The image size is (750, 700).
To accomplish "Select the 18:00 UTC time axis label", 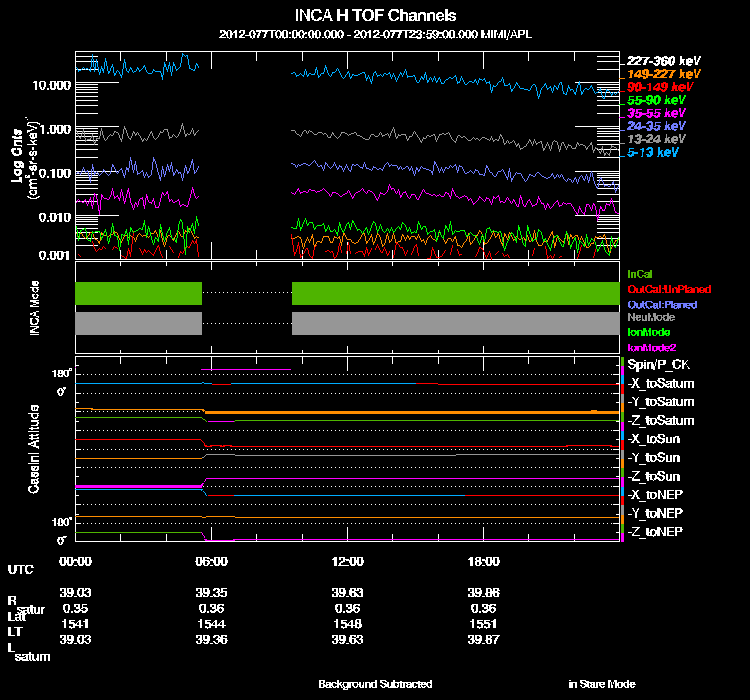I will tap(483, 560).
